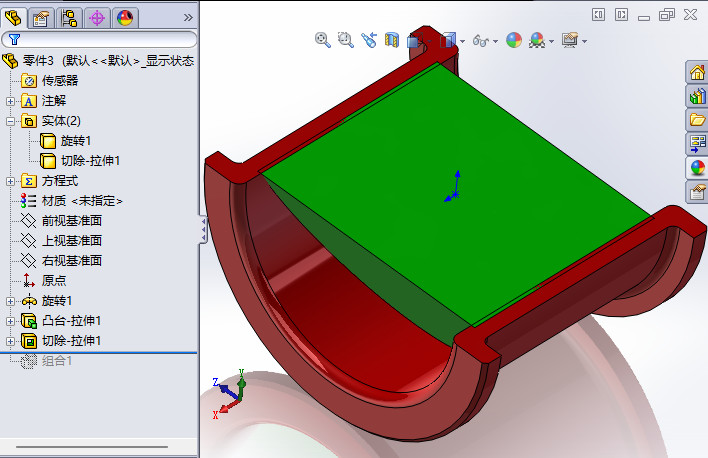Screen dimensions: 708x458
Task: Open SolidWorks Resources home pane
Action: (697, 73)
